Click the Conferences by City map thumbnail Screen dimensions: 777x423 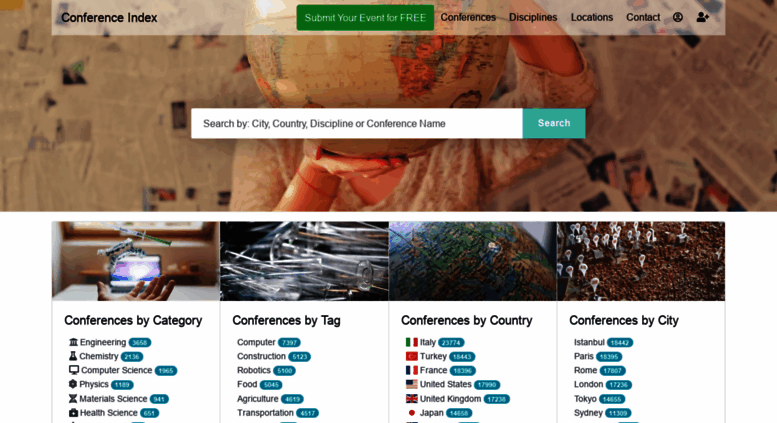pos(641,261)
